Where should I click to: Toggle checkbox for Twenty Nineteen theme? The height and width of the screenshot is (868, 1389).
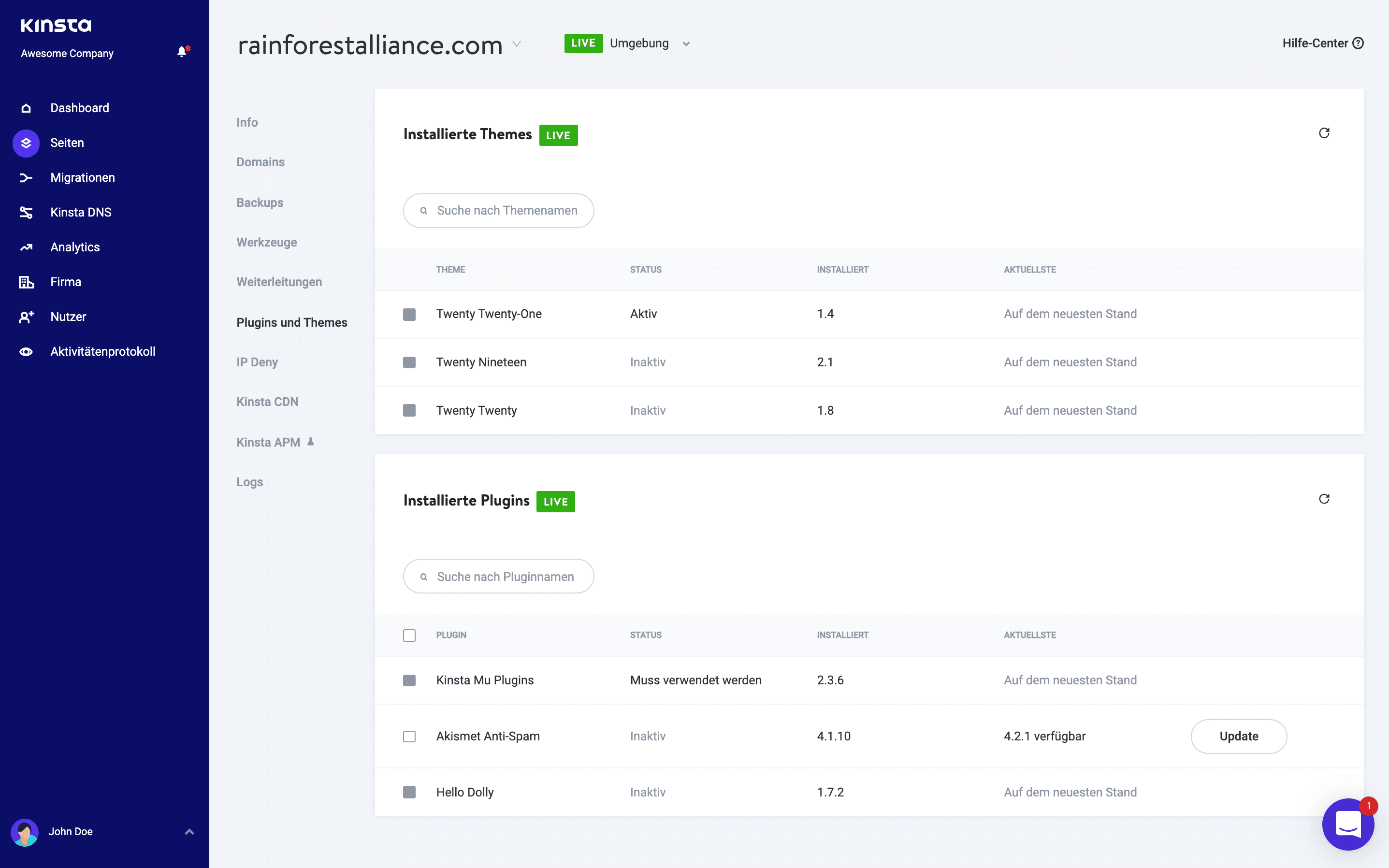pyautogui.click(x=409, y=362)
